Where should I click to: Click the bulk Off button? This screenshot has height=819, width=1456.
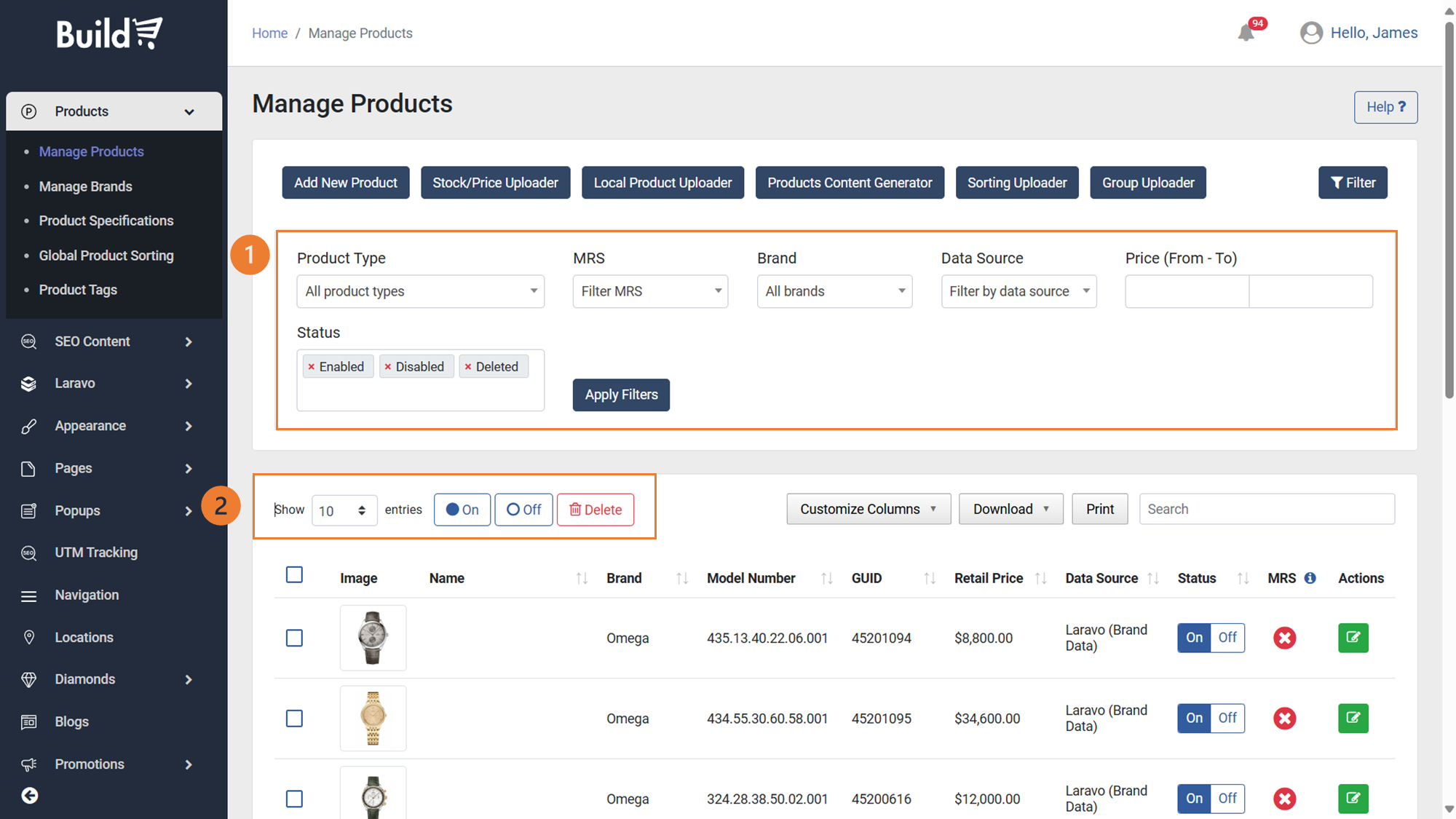click(x=523, y=510)
